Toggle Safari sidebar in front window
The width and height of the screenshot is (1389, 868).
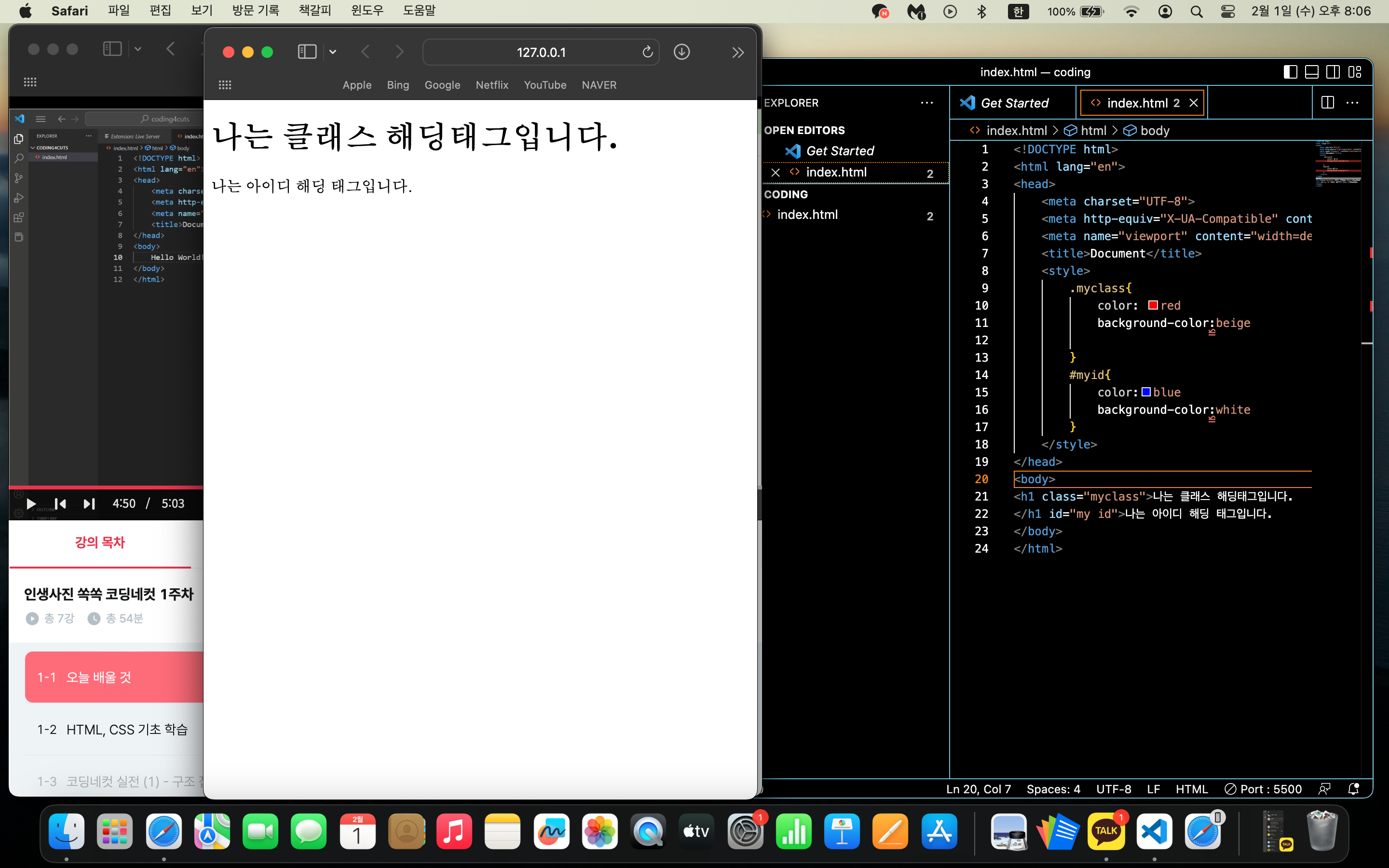tap(307, 52)
